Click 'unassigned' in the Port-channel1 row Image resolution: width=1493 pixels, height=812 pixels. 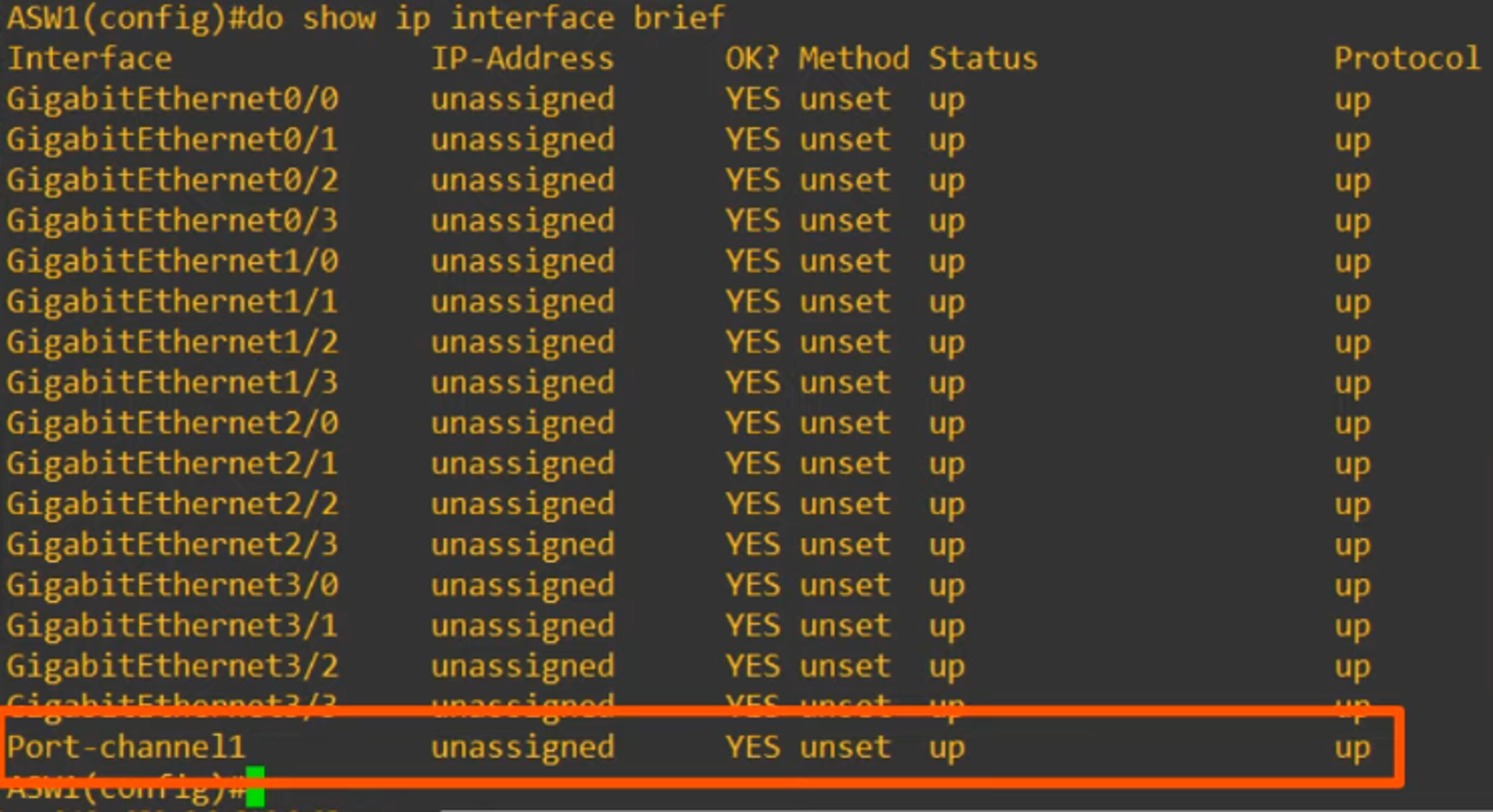pos(523,747)
